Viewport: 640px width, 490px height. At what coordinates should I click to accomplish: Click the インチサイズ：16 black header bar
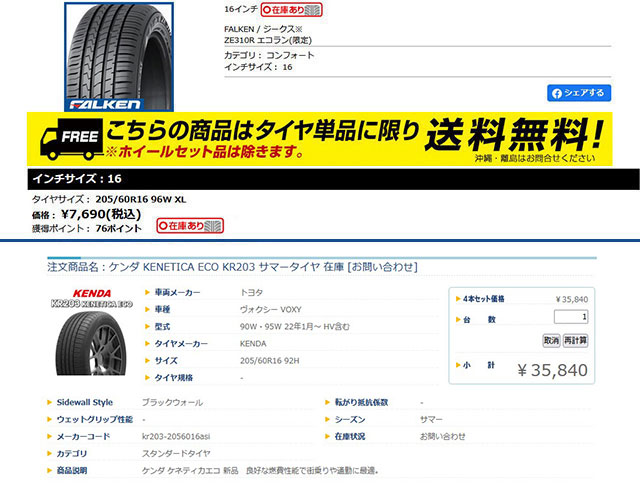click(x=333, y=179)
